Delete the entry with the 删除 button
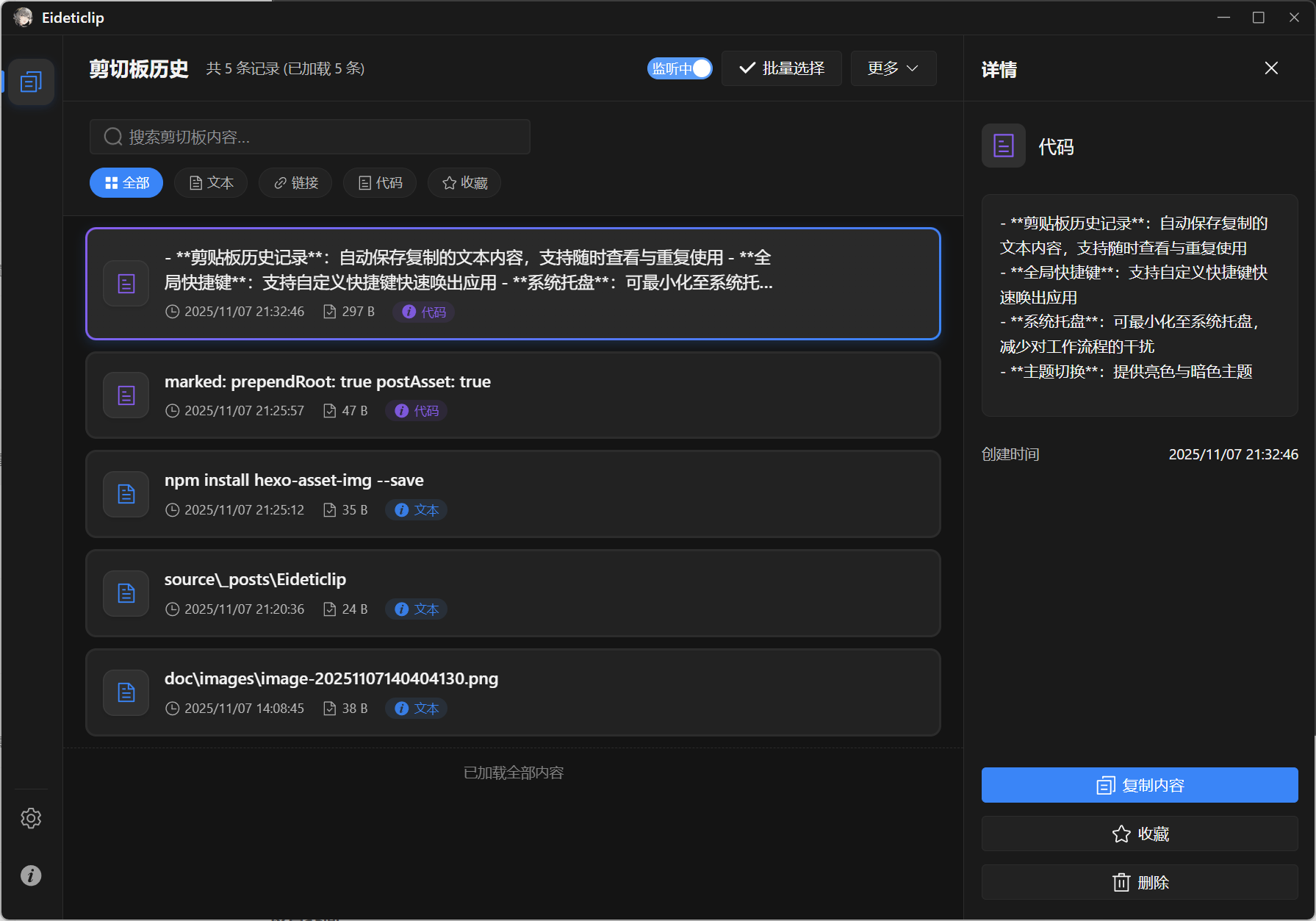The width and height of the screenshot is (1316, 921). pyautogui.click(x=1140, y=882)
